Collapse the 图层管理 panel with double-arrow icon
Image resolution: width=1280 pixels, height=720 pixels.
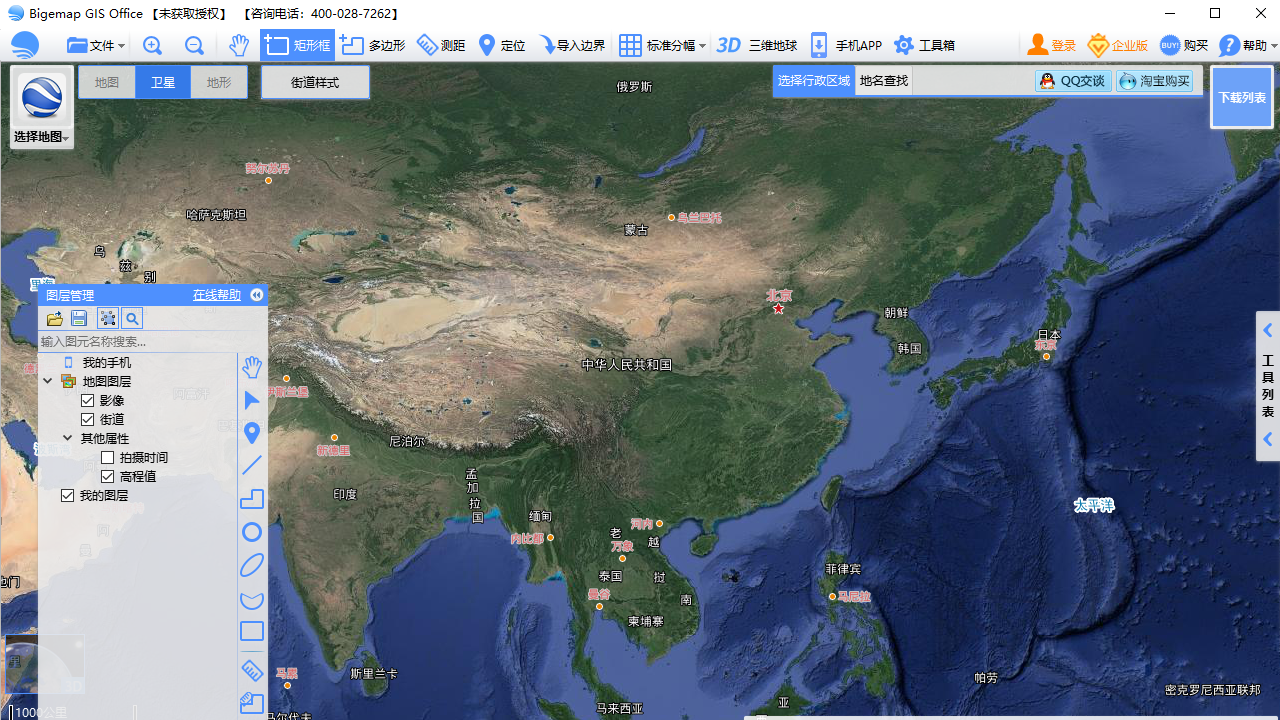tap(257, 295)
